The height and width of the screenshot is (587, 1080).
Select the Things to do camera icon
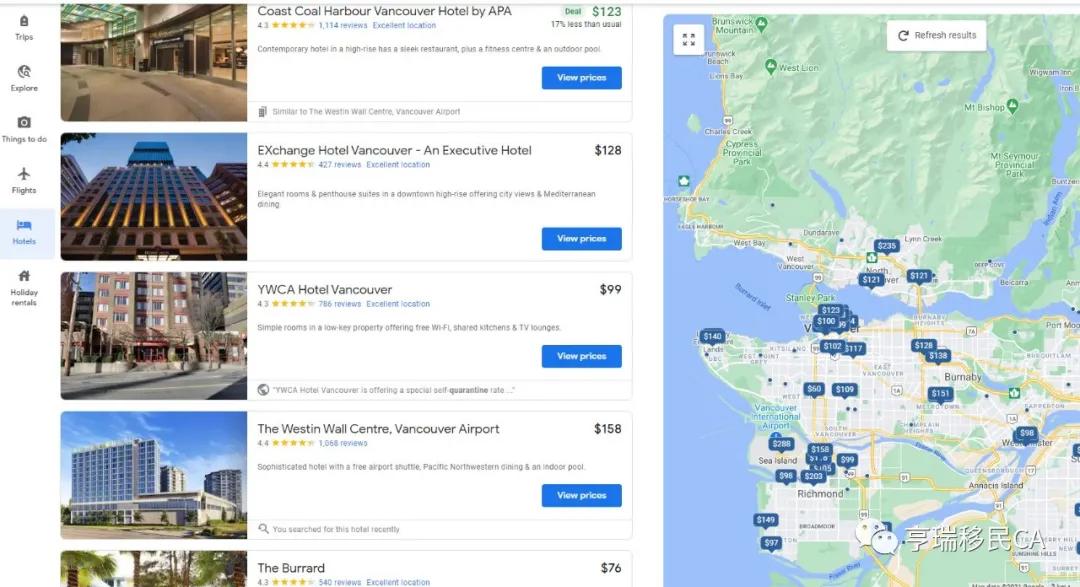click(x=24, y=122)
